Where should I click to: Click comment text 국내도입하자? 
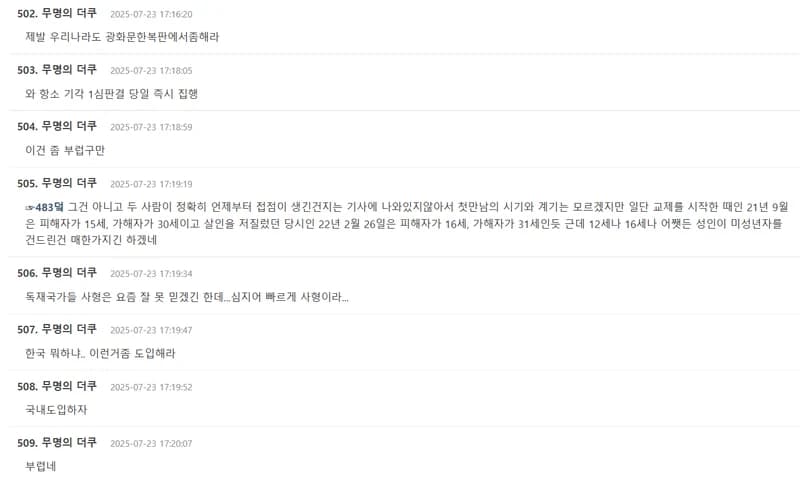coord(56,410)
